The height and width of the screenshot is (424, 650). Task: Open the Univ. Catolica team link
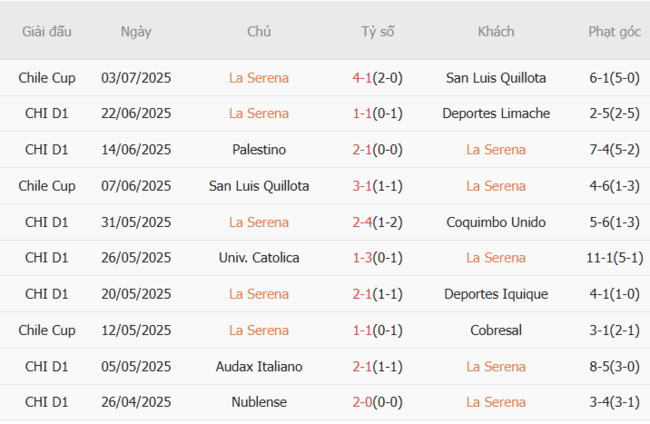tap(259, 257)
